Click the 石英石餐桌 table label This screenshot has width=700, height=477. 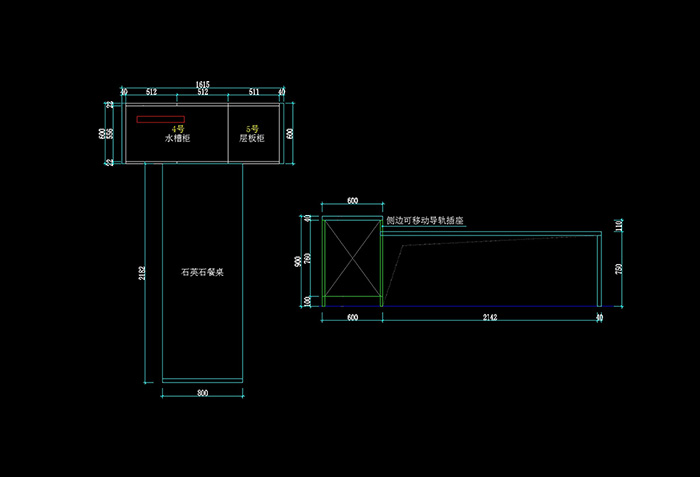click(x=202, y=272)
